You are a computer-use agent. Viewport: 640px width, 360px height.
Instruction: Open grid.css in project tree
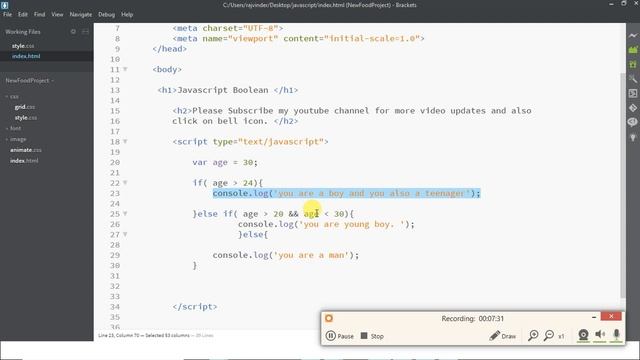tap(25, 107)
